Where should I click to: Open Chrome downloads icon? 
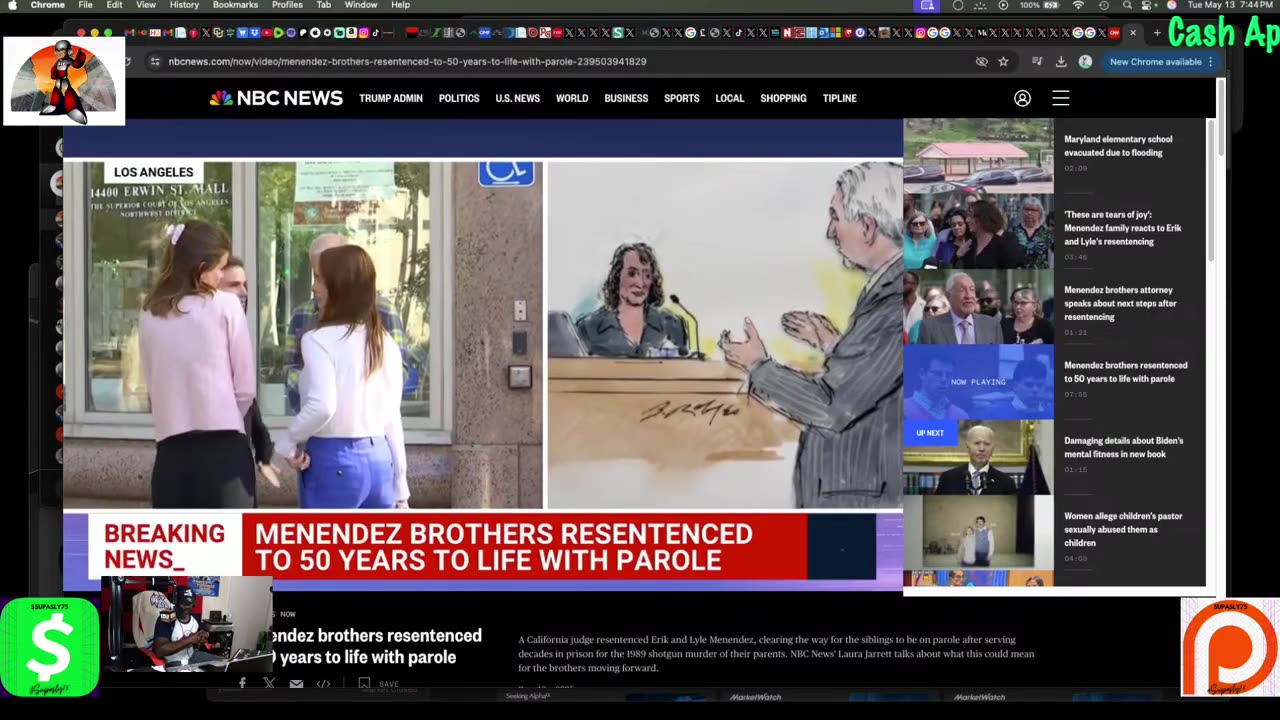pyautogui.click(x=1061, y=62)
